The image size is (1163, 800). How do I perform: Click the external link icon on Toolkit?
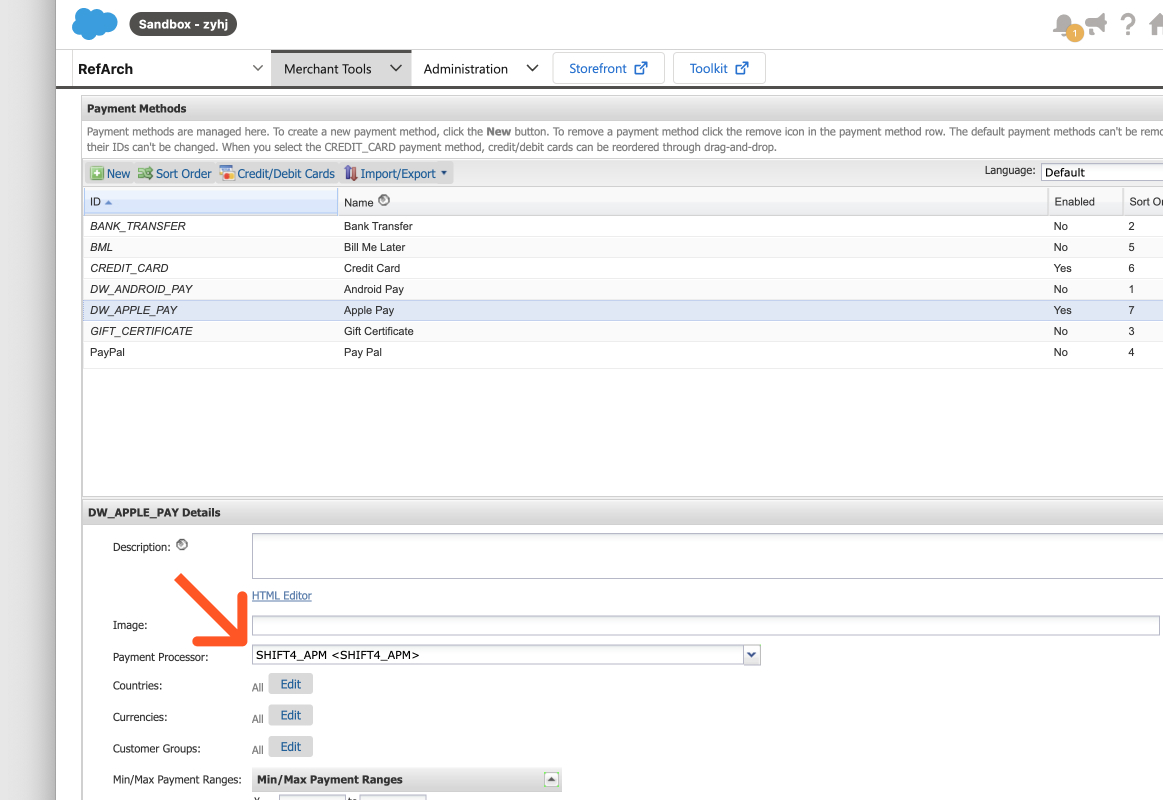[x=742, y=68]
